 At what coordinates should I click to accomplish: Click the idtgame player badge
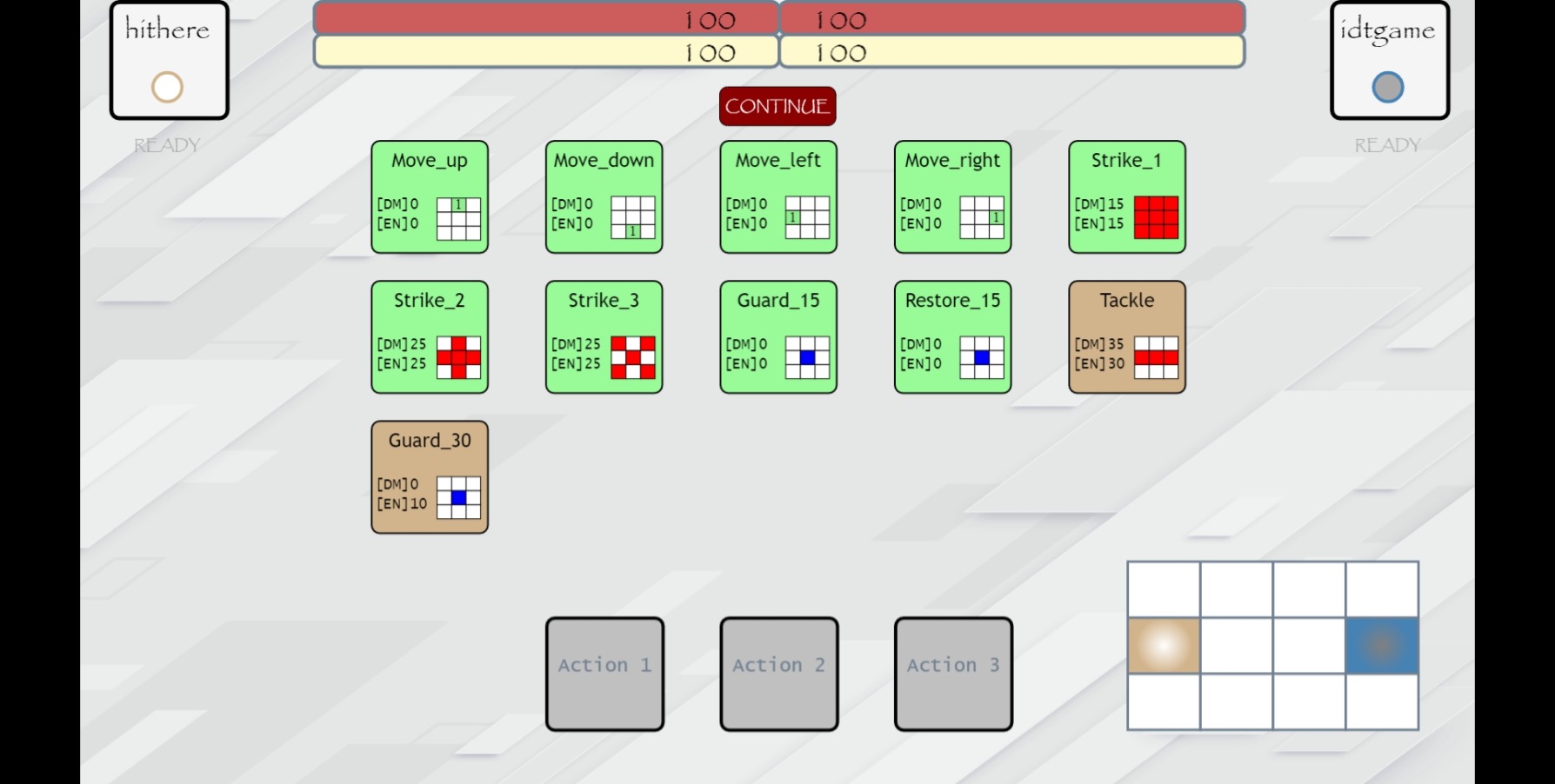[1389, 60]
